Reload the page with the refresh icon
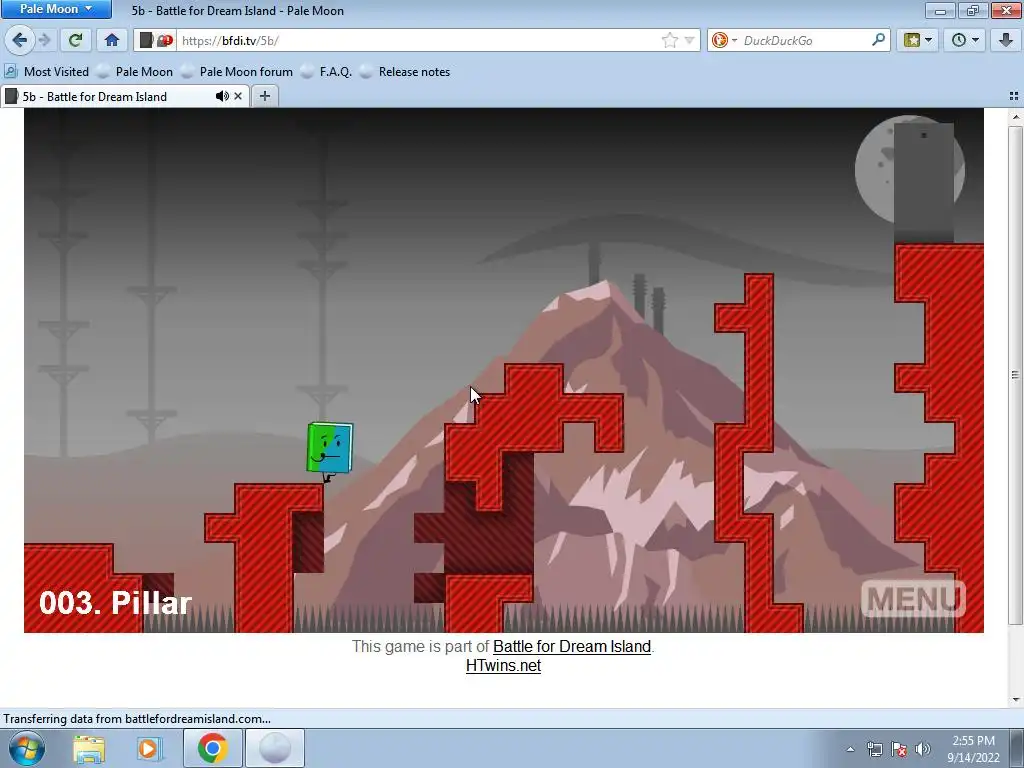 [75, 40]
